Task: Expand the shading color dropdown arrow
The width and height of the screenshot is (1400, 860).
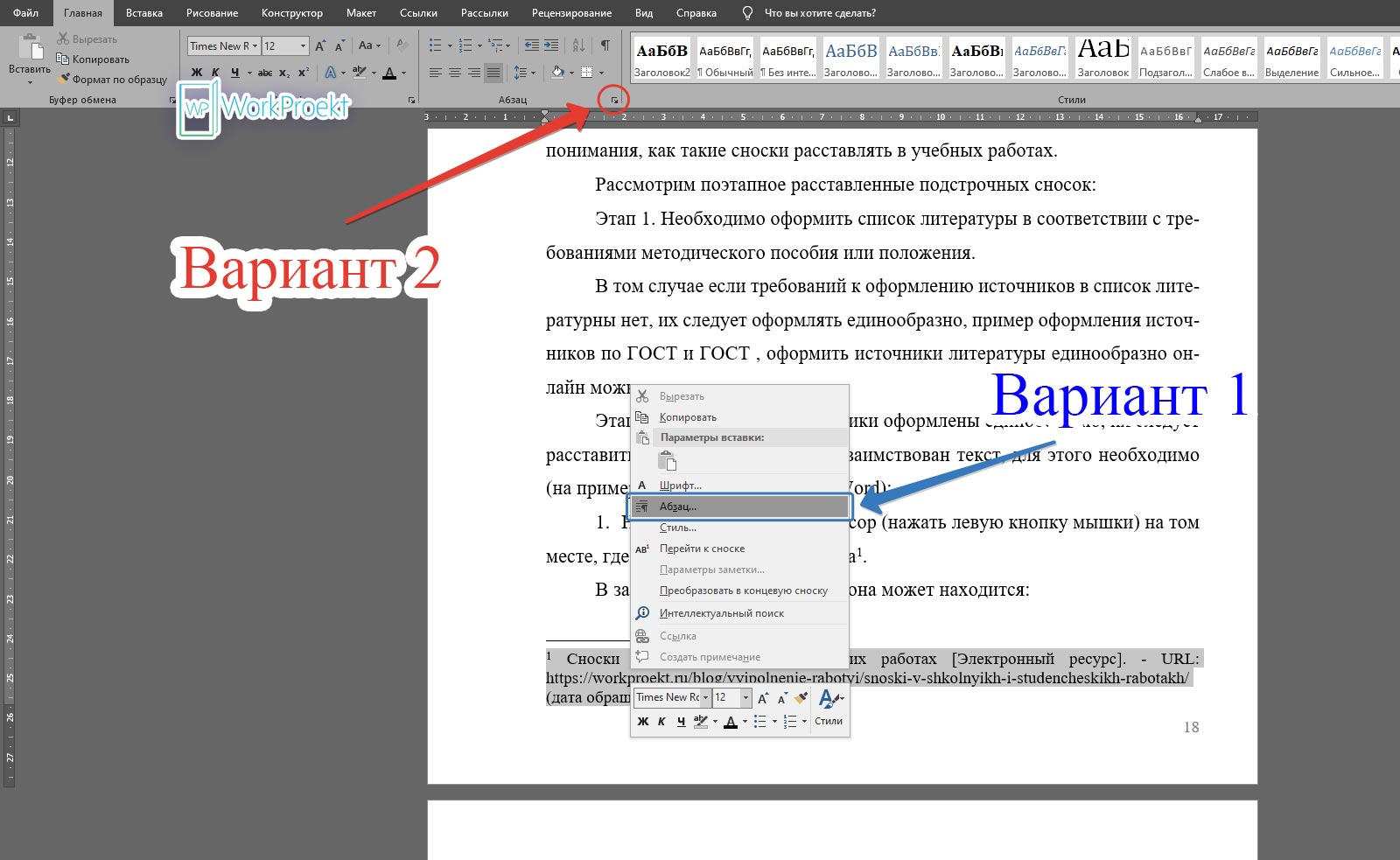Action: (570, 71)
